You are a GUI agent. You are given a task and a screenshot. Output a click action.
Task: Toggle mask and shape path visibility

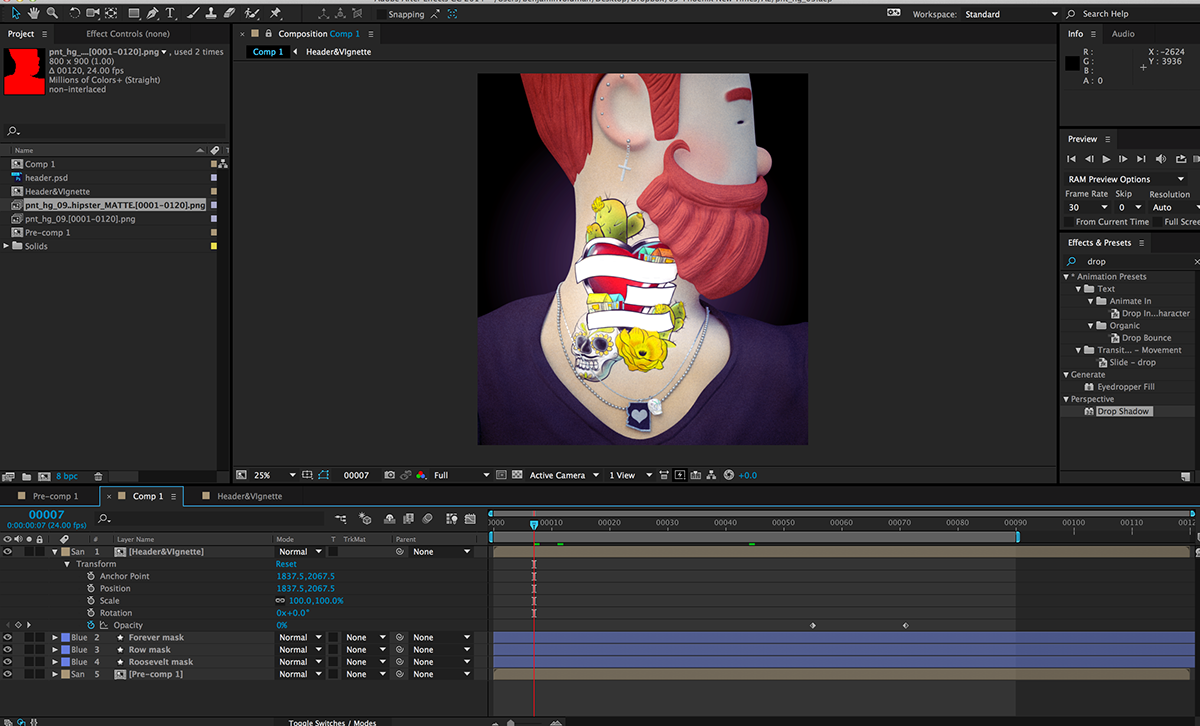[x=323, y=475]
